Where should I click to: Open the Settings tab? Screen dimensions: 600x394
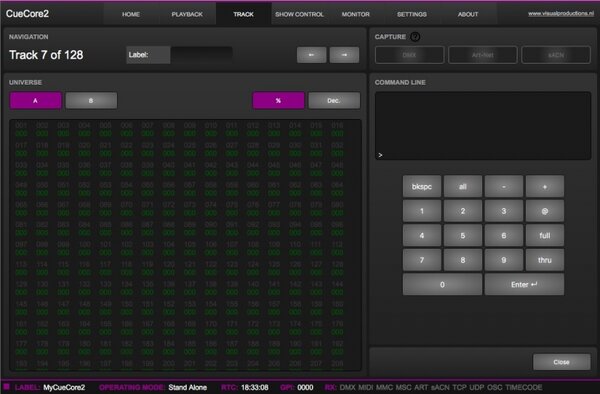click(412, 14)
